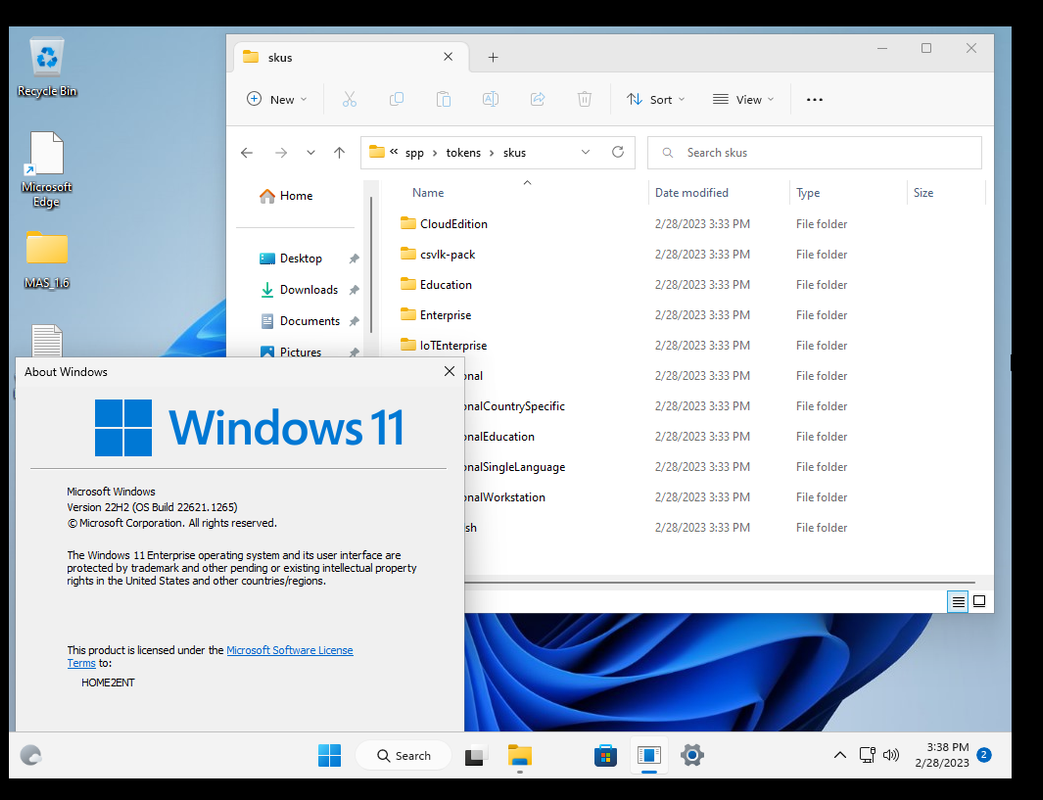Select the CloudEdition folder
Screen dimensions: 1043x800
[444, 224]
